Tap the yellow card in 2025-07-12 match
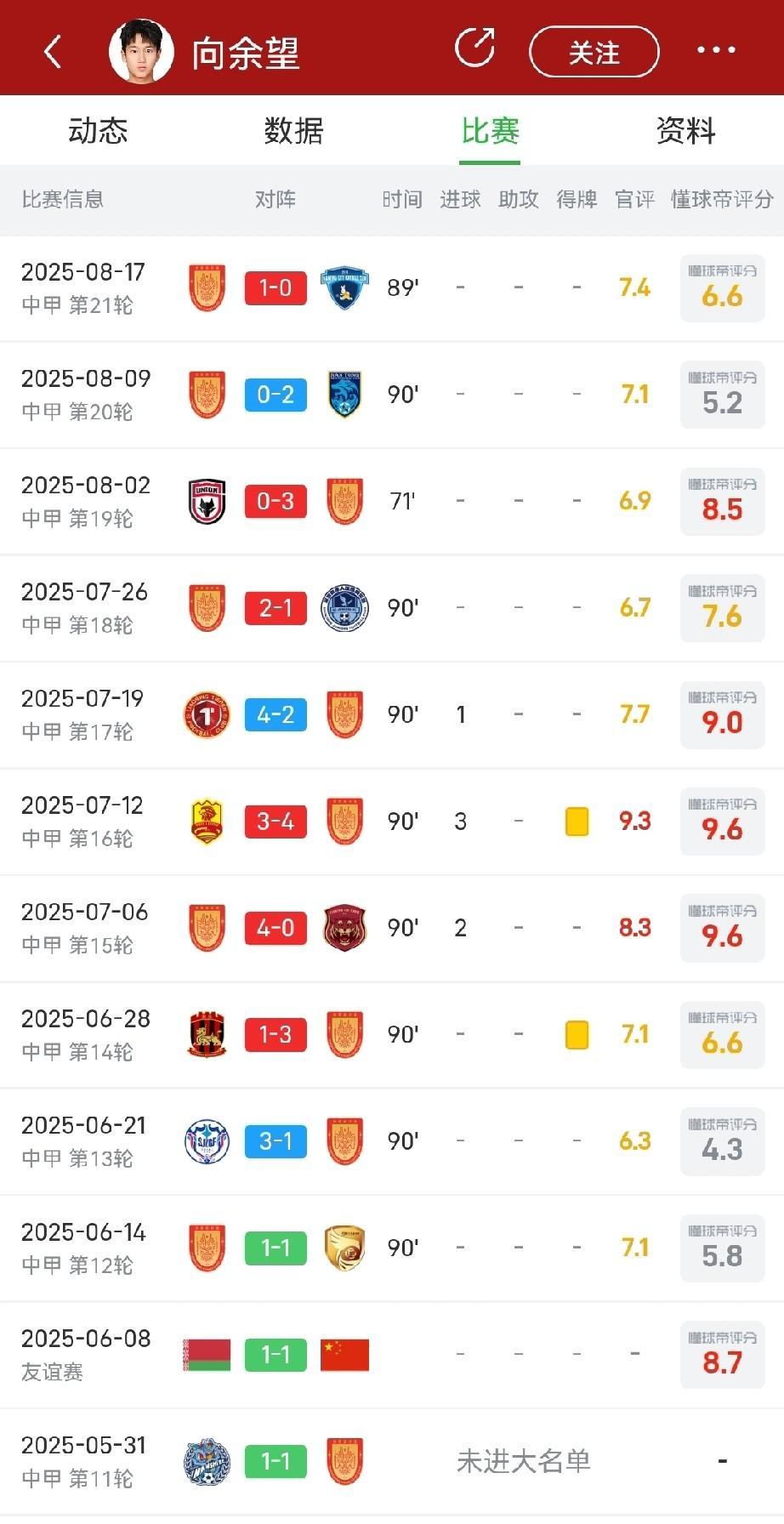The height and width of the screenshot is (1524, 784). point(577,822)
